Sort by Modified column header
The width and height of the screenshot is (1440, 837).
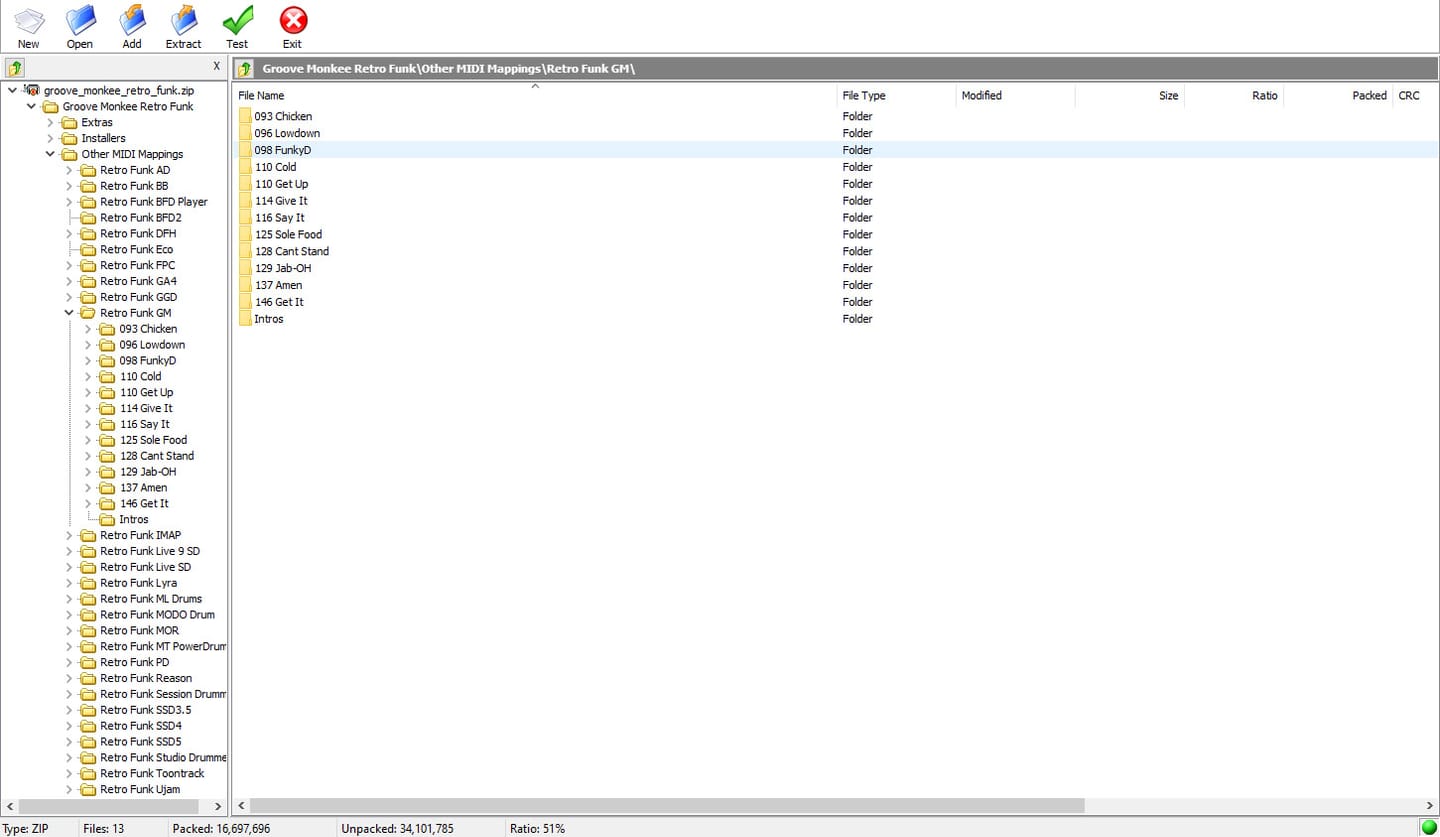(x=1015, y=95)
